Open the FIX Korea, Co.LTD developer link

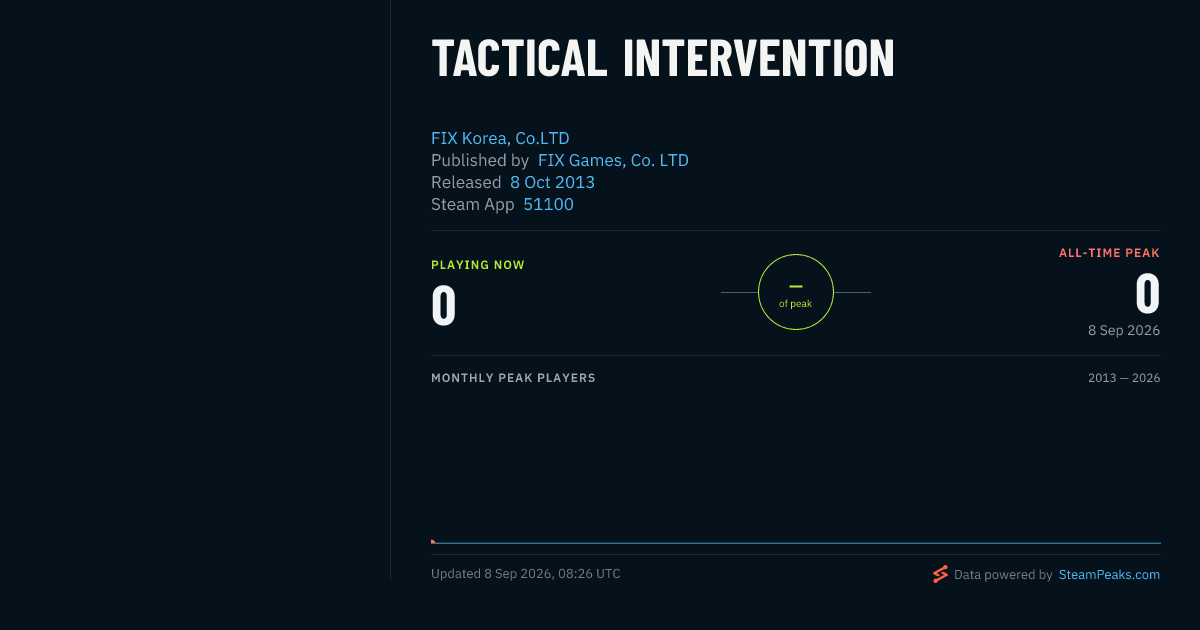click(x=500, y=138)
